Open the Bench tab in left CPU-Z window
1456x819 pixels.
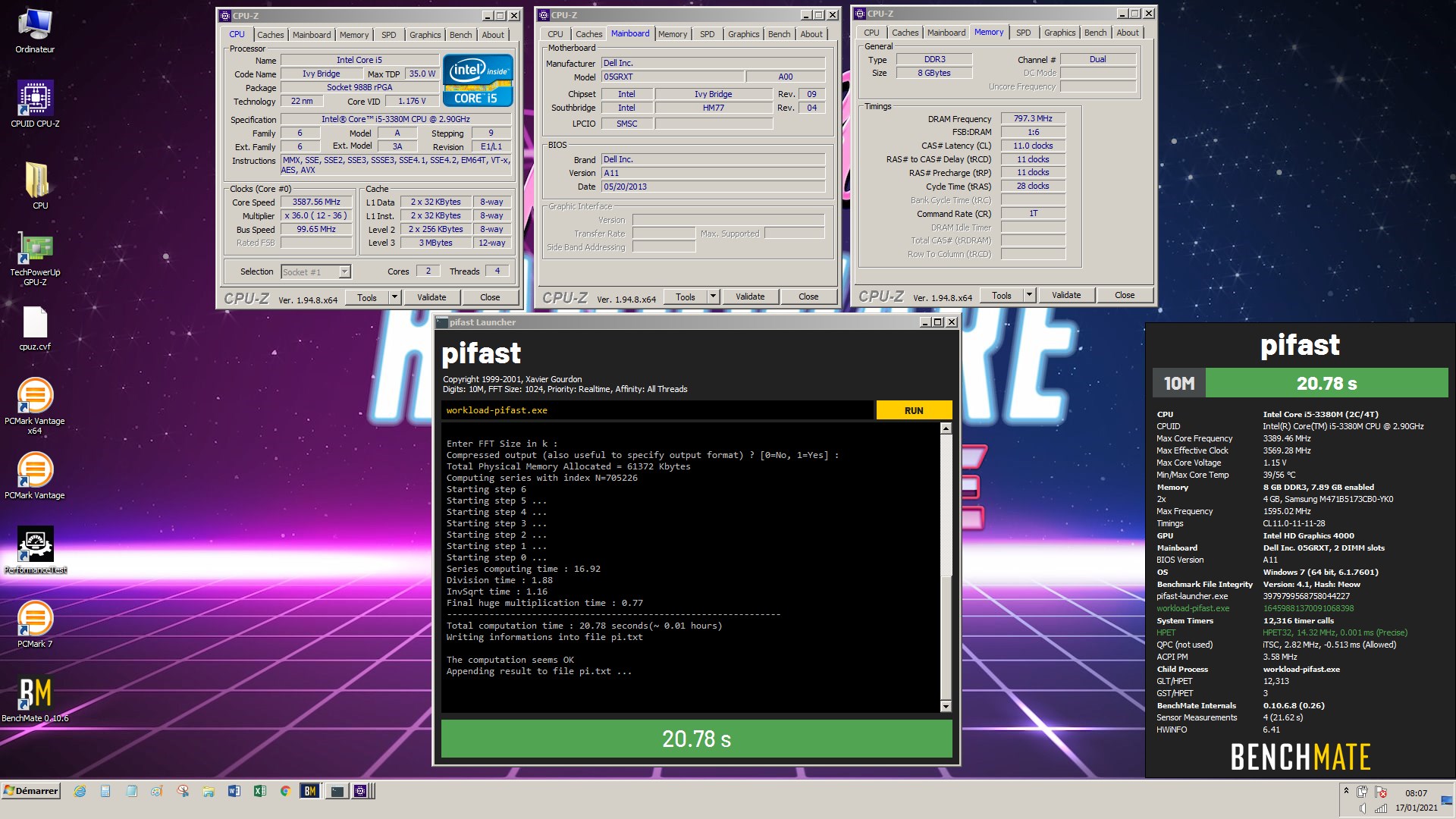pyautogui.click(x=460, y=35)
